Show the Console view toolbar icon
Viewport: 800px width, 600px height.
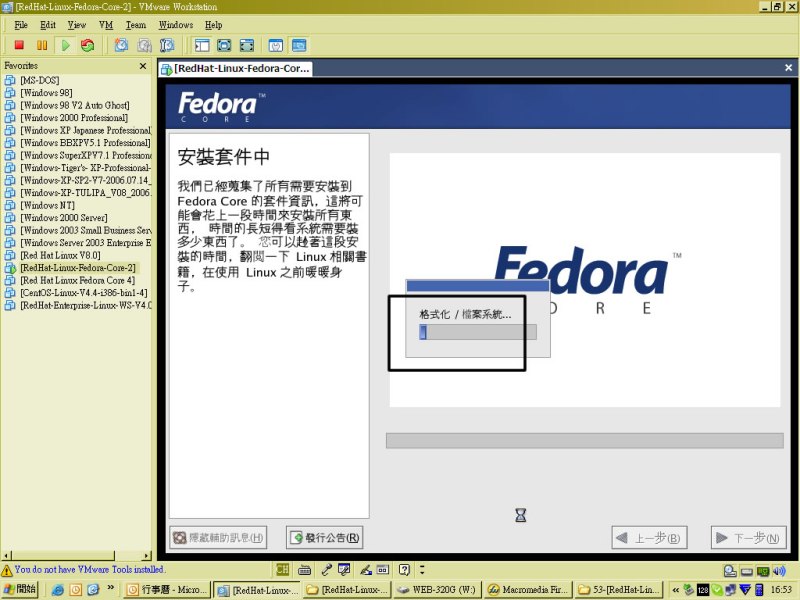(x=299, y=45)
